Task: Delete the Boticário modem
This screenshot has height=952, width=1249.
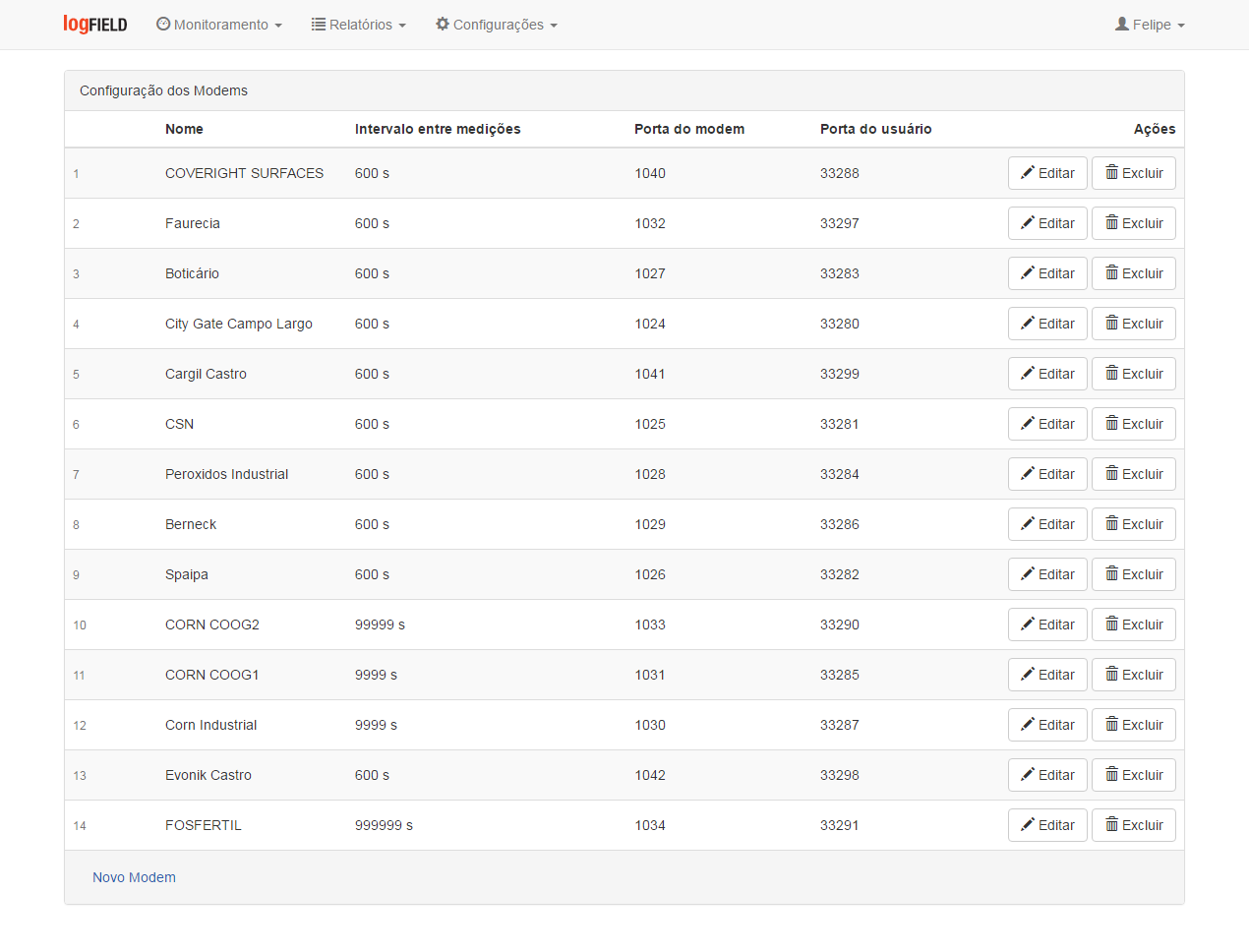Action: coord(1134,273)
